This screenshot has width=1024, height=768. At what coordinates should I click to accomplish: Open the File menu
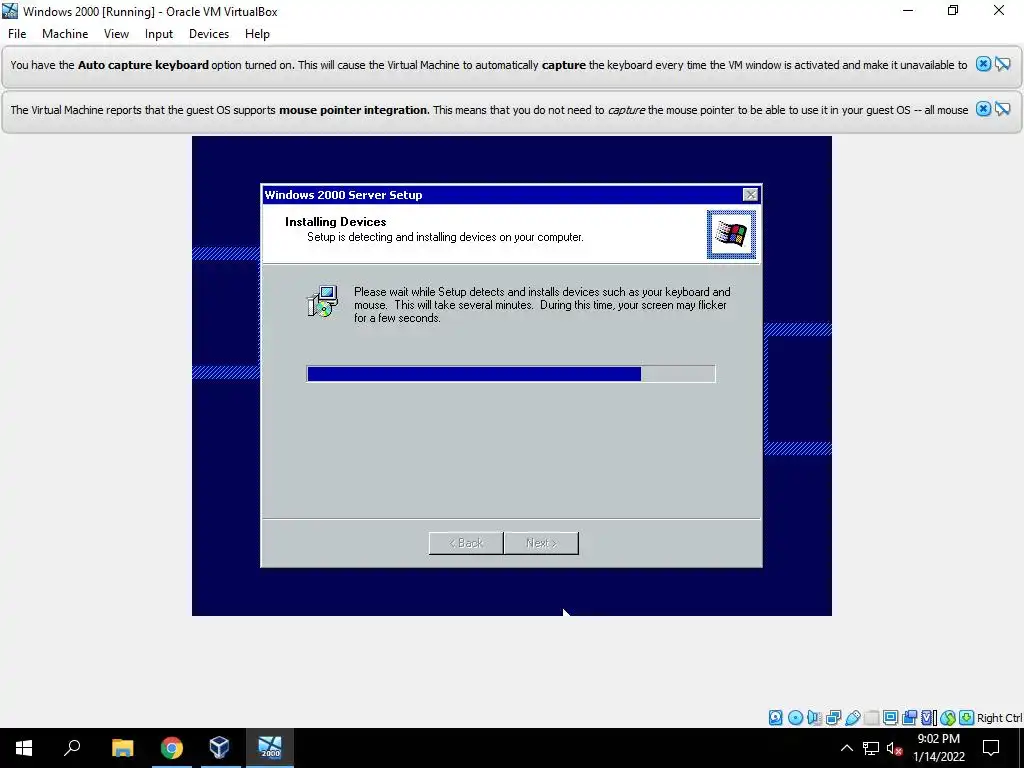coord(17,34)
